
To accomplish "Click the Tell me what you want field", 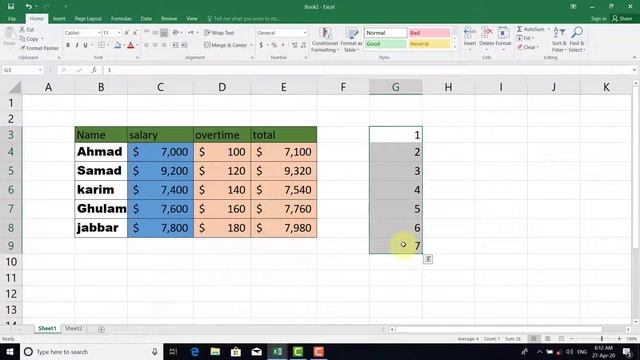I will tap(244, 19).
